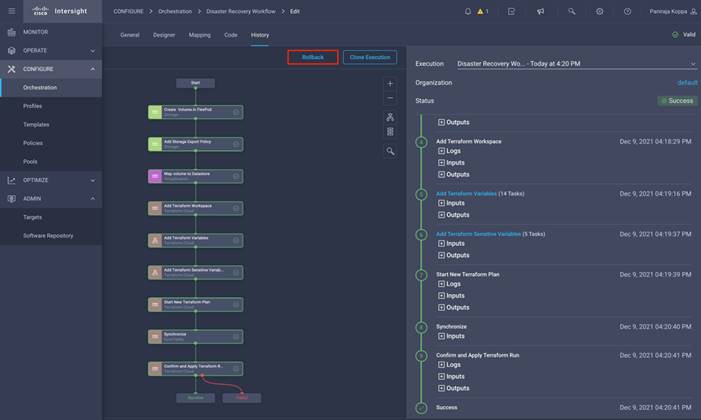701x420 pixels.
Task: Open the default organization link
Action: click(x=687, y=83)
